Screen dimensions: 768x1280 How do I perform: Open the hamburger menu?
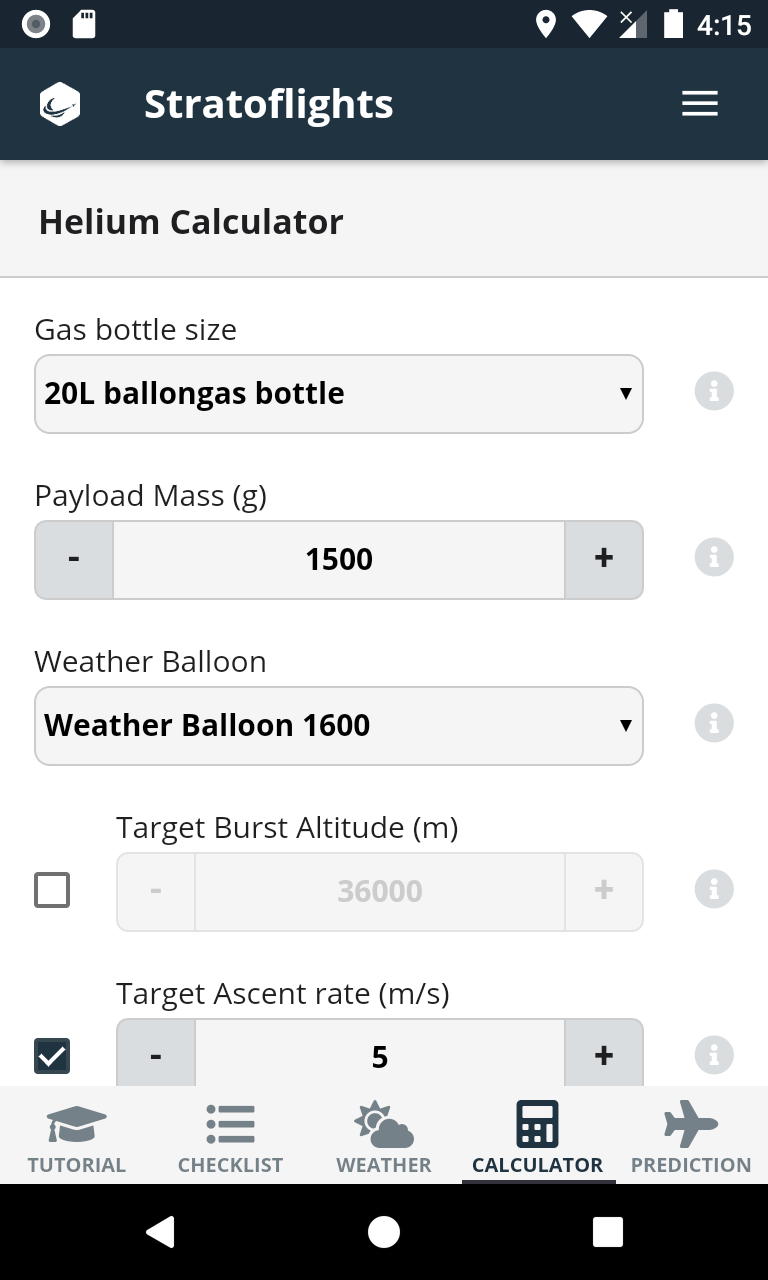click(x=700, y=104)
